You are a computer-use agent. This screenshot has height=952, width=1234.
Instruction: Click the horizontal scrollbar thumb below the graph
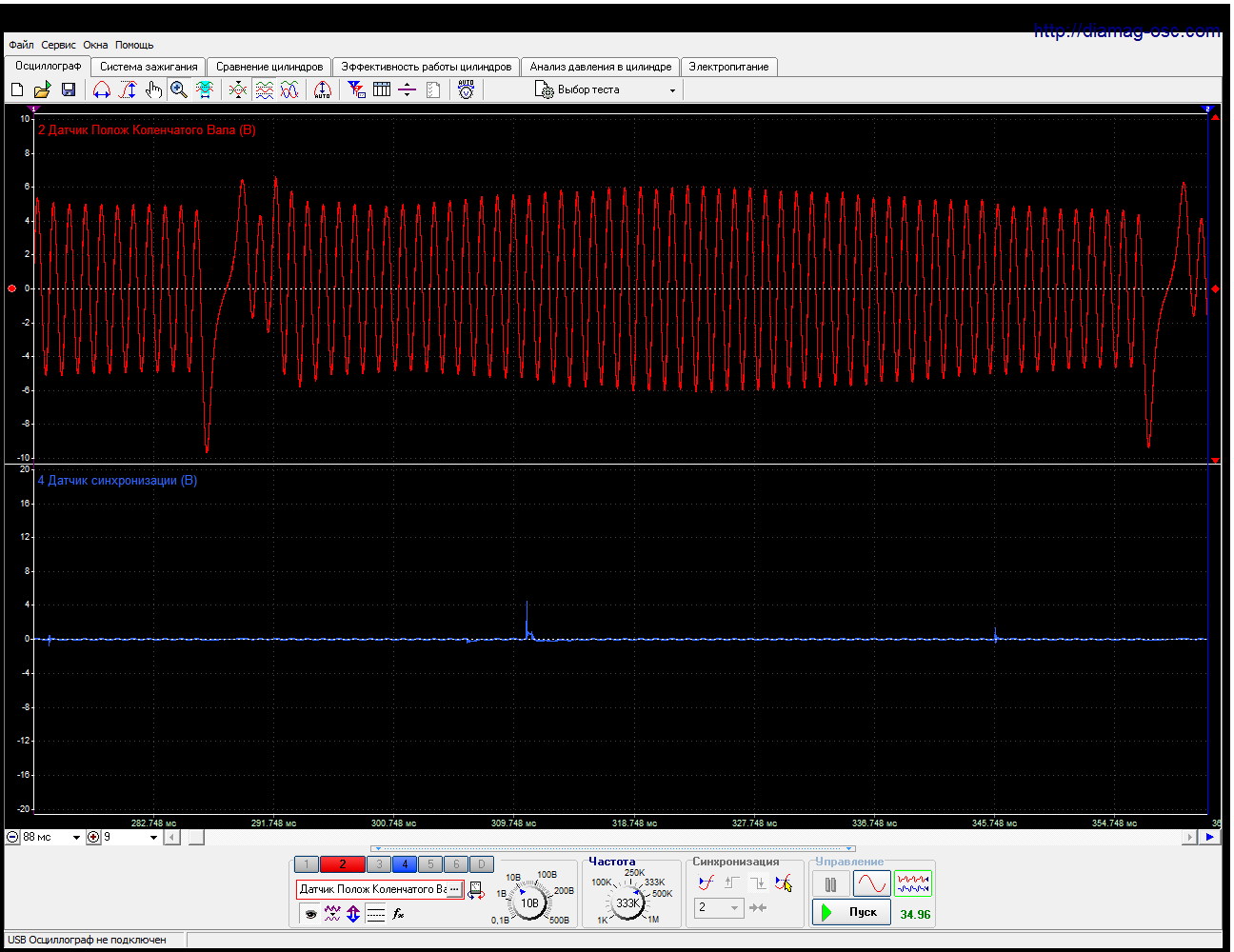[x=195, y=838]
